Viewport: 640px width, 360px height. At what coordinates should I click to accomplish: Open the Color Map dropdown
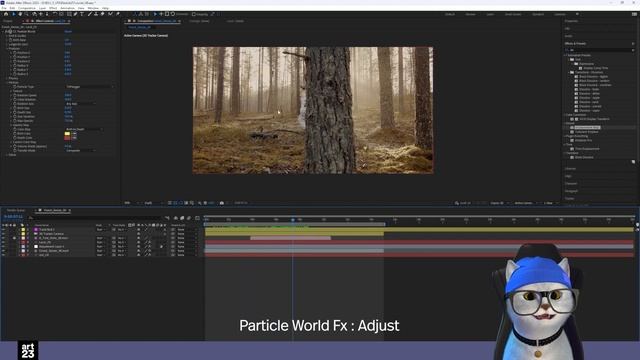point(84,129)
